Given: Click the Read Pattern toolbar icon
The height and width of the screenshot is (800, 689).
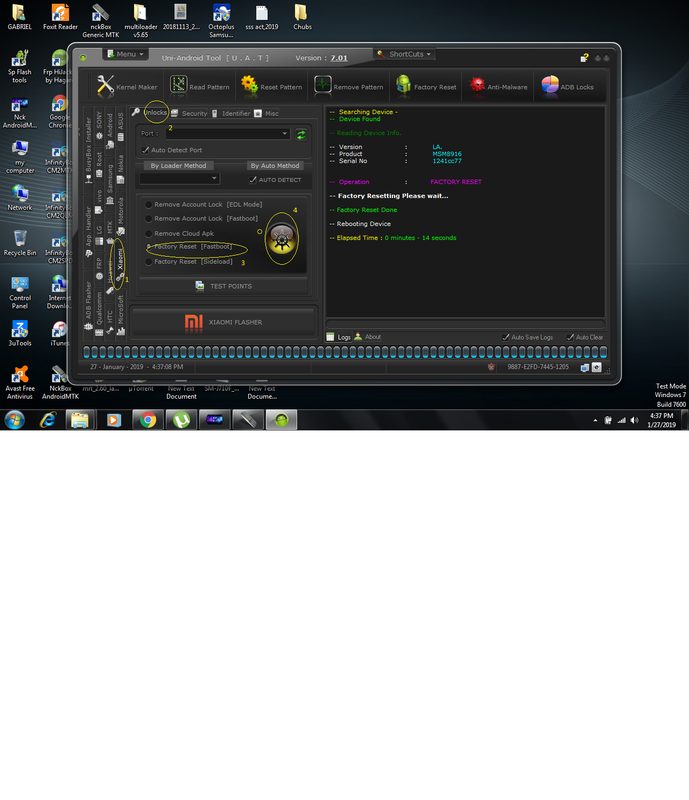Looking at the screenshot, I should (x=178, y=85).
